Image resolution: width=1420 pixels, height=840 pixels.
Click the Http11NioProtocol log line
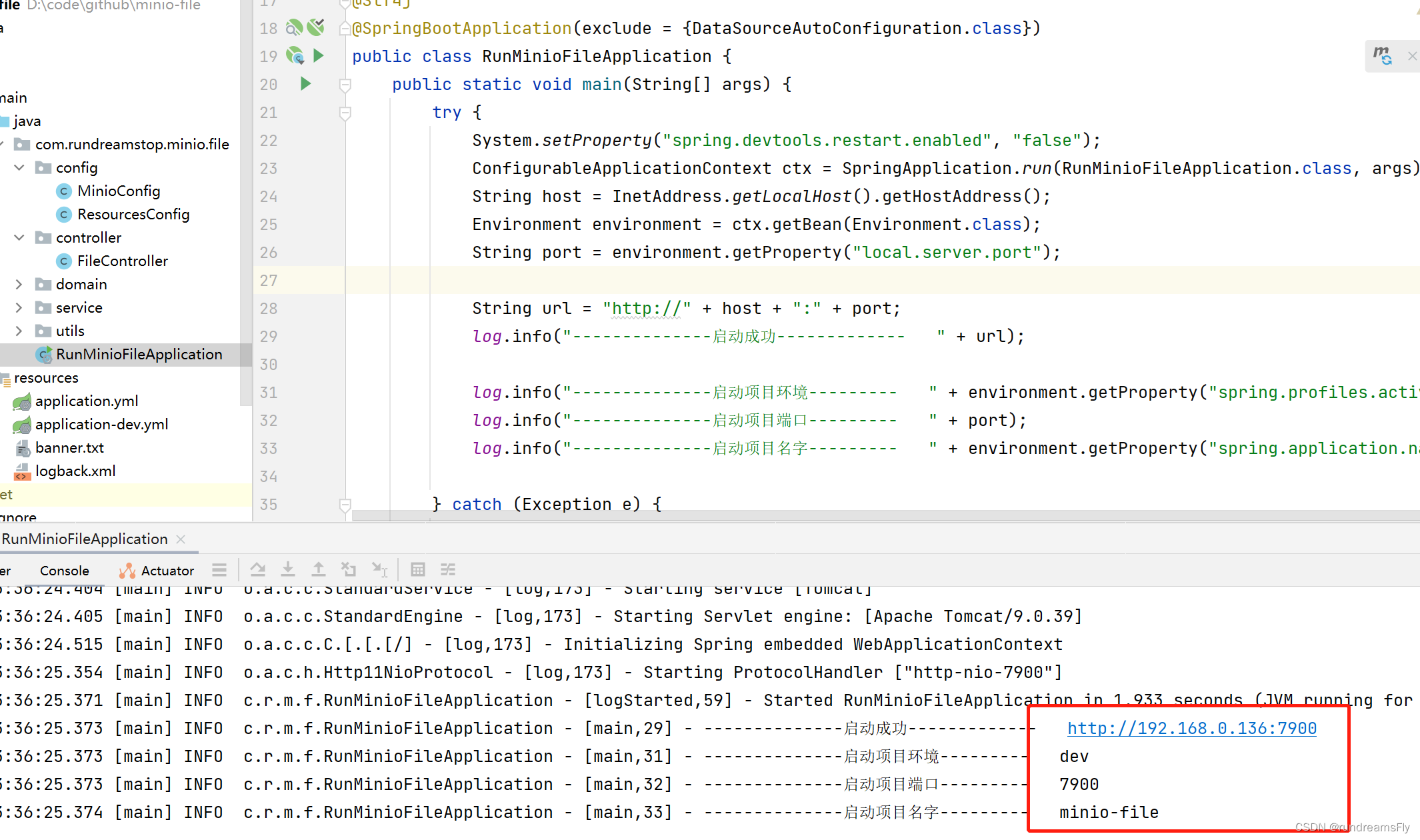[531, 672]
